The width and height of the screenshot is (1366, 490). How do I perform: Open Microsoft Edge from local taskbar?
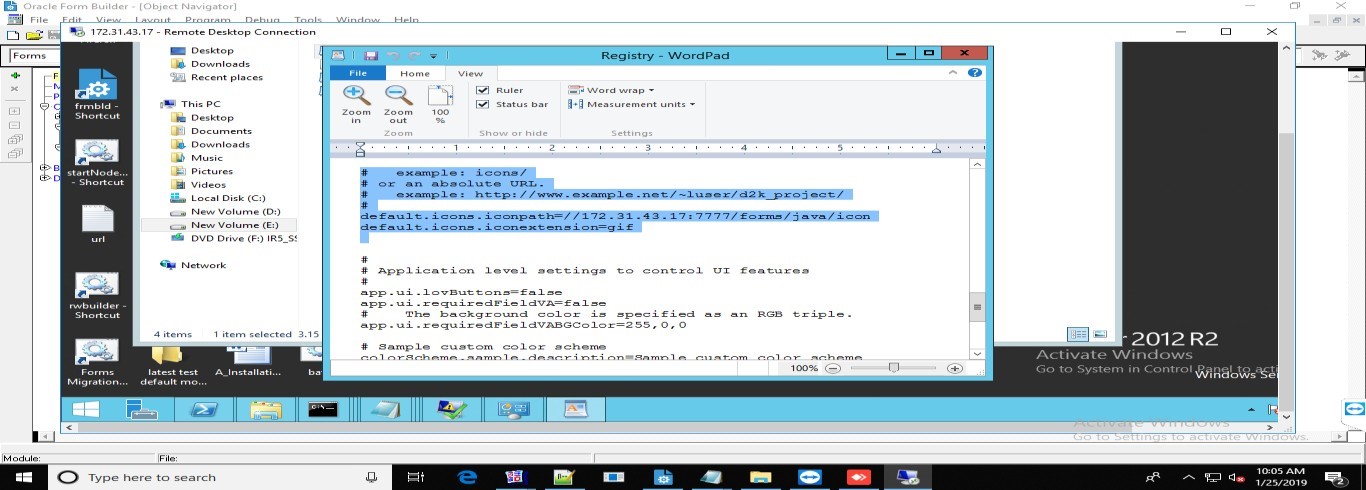pos(467,477)
